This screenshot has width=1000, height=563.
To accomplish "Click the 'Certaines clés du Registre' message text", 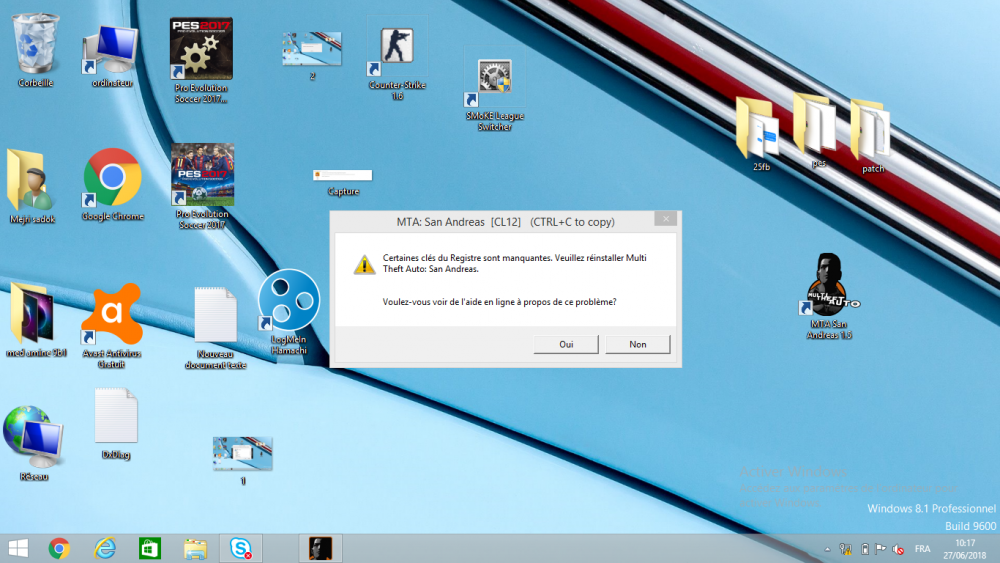I will pos(515,263).
